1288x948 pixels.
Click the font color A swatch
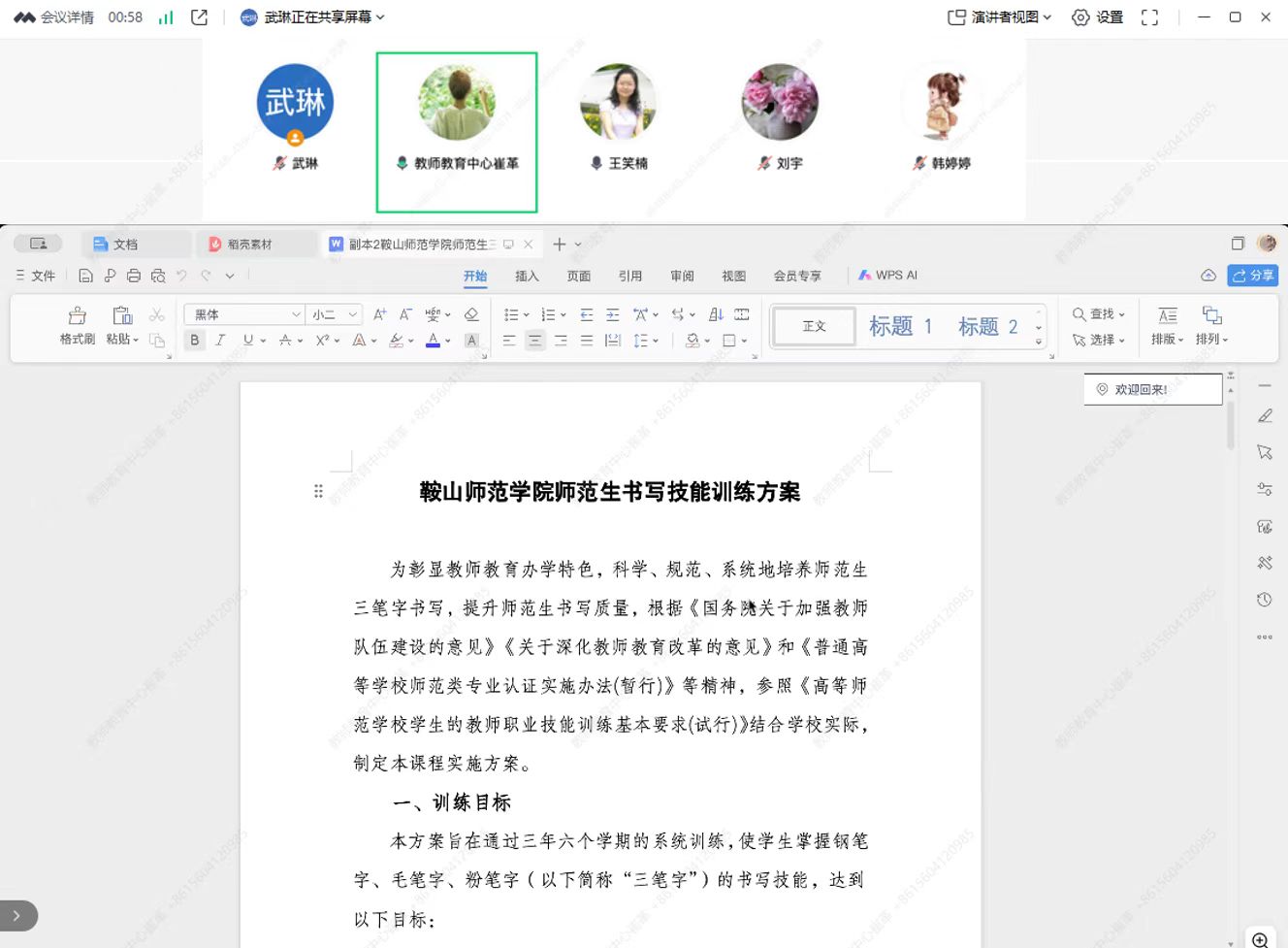pyautogui.click(x=433, y=341)
